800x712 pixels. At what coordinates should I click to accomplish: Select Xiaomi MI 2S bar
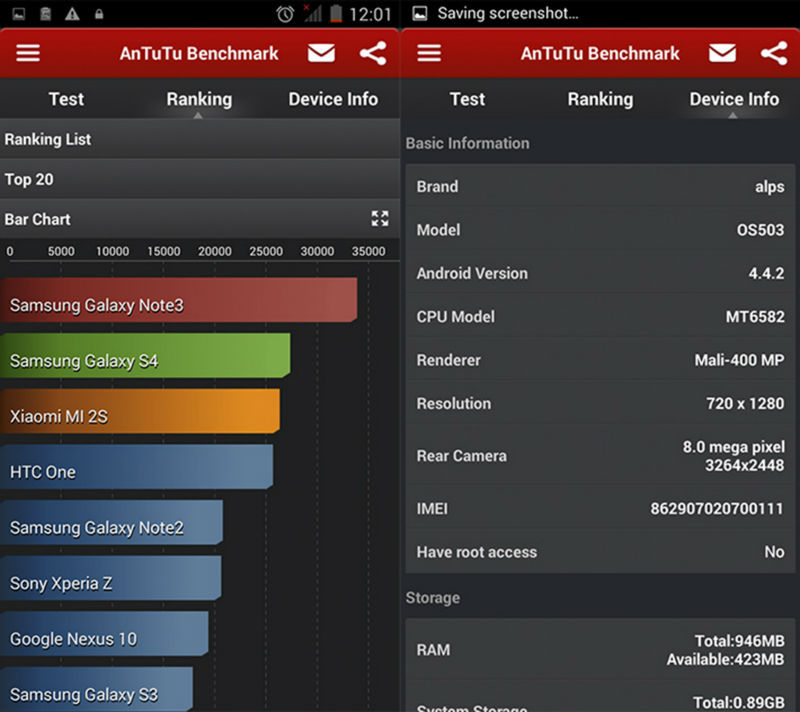click(x=140, y=411)
